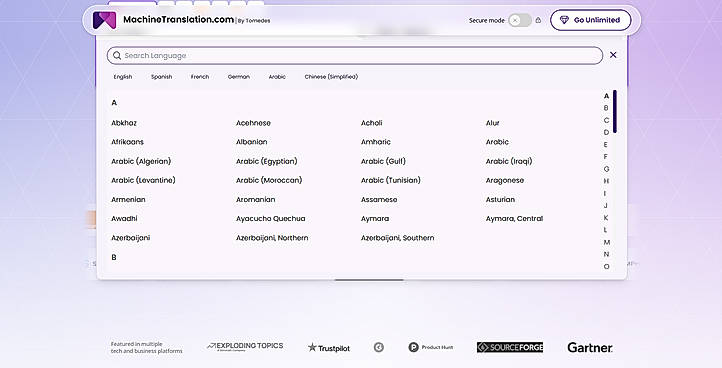This screenshot has width=722, height=368.
Task: Jump to letter E in alphabet index
Action: coord(606,145)
